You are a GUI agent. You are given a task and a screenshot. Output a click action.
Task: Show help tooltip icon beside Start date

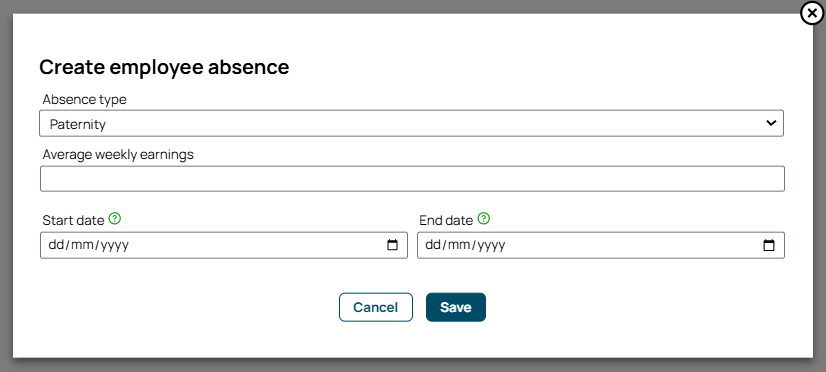point(114,219)
